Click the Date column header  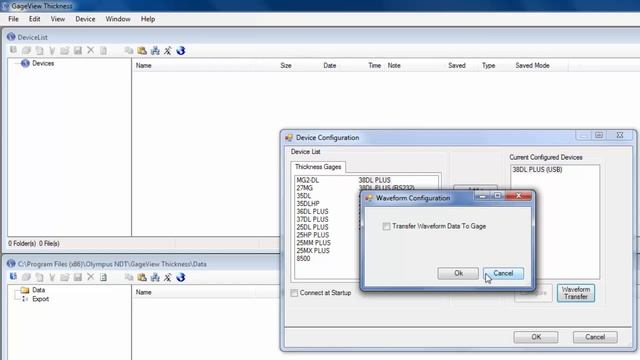pyautogui.click(x=330, y=65)
